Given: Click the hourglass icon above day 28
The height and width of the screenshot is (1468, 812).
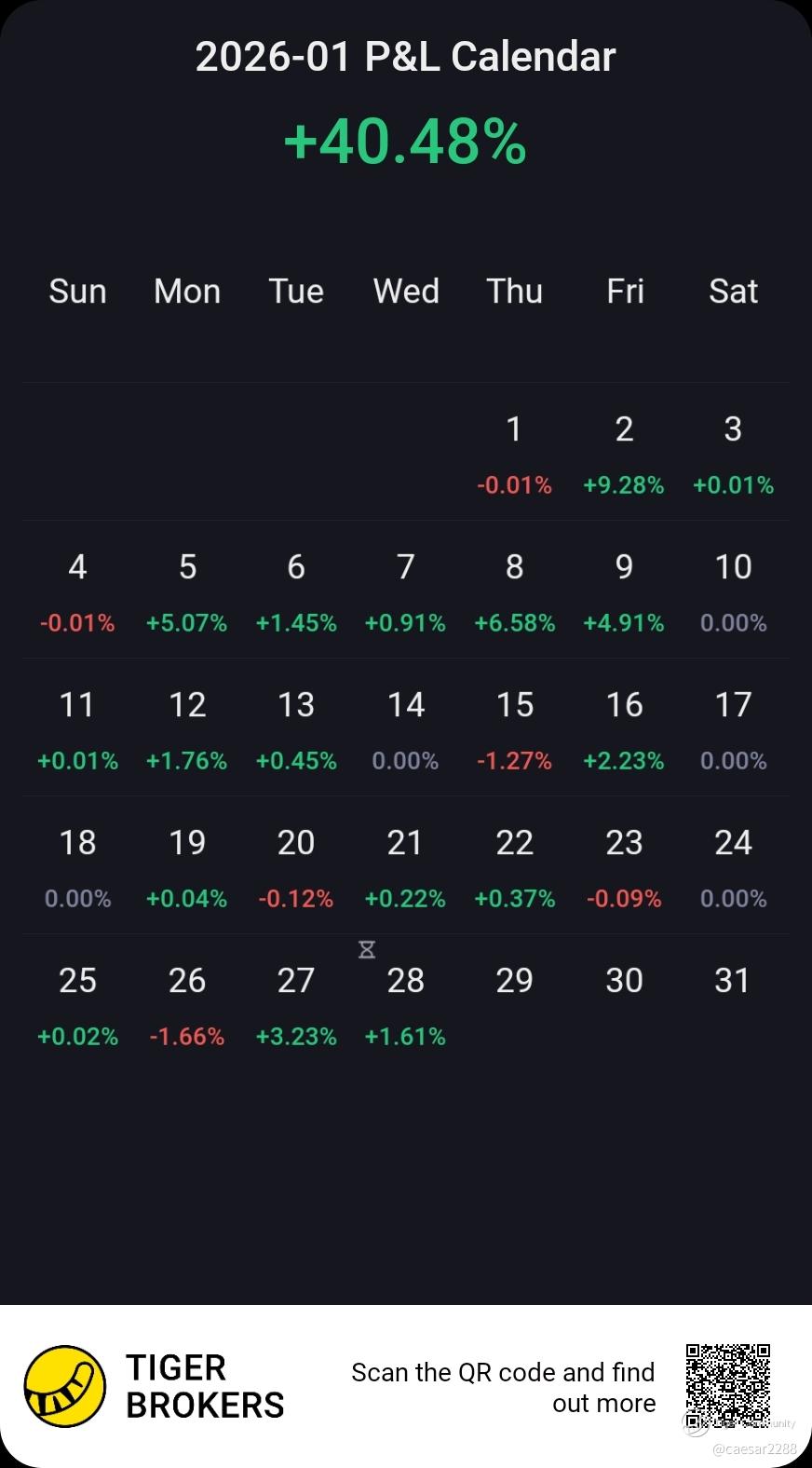Looking at the screenshot, I should click(x=367, y=949).
